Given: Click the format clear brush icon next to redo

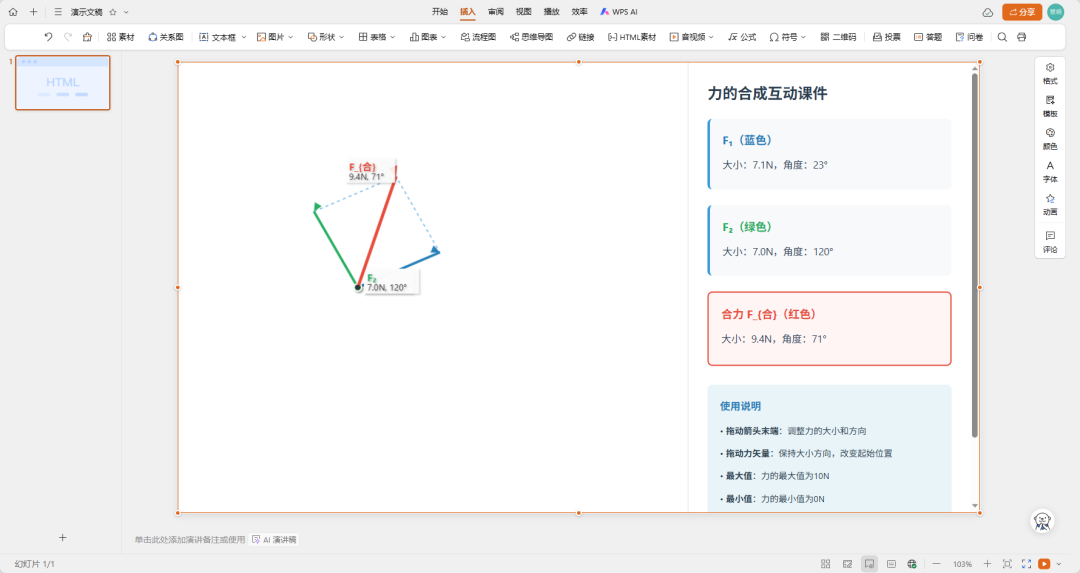Looking at the screenshot, I should [87, 37].
